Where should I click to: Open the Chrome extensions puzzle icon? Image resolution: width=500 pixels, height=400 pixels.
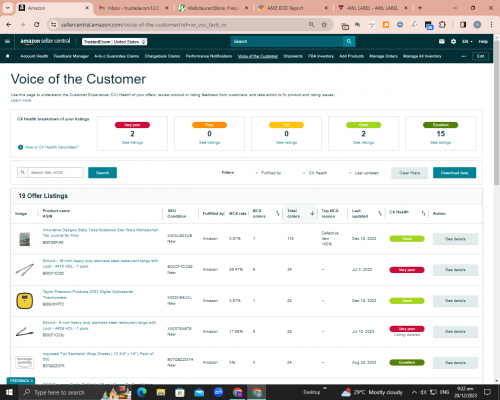tap(442, 25)
